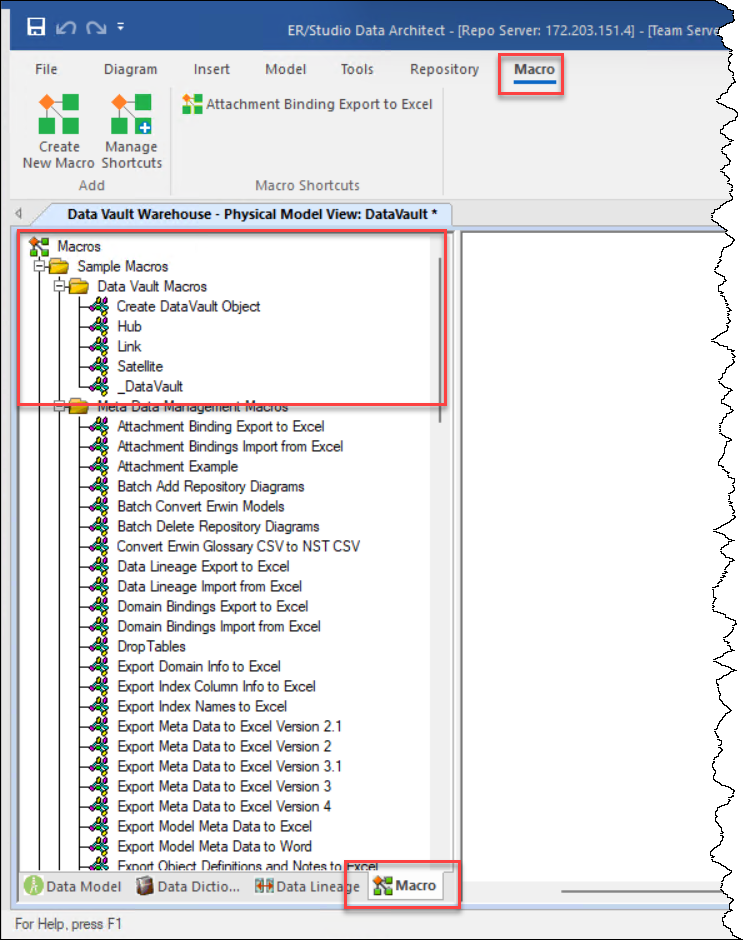Select Export Index Names to Excel macro
The width and height of the screenshot is (744, 940).
202,706
